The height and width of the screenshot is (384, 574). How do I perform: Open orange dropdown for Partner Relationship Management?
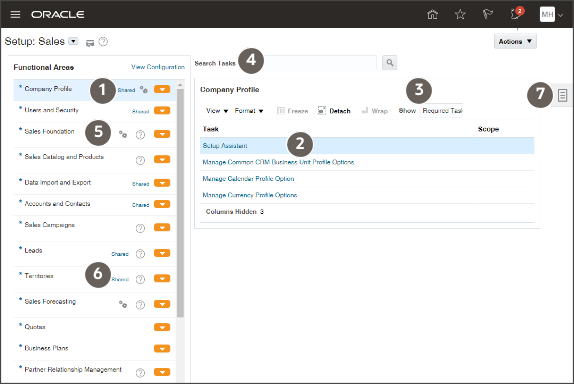(162, 372)
